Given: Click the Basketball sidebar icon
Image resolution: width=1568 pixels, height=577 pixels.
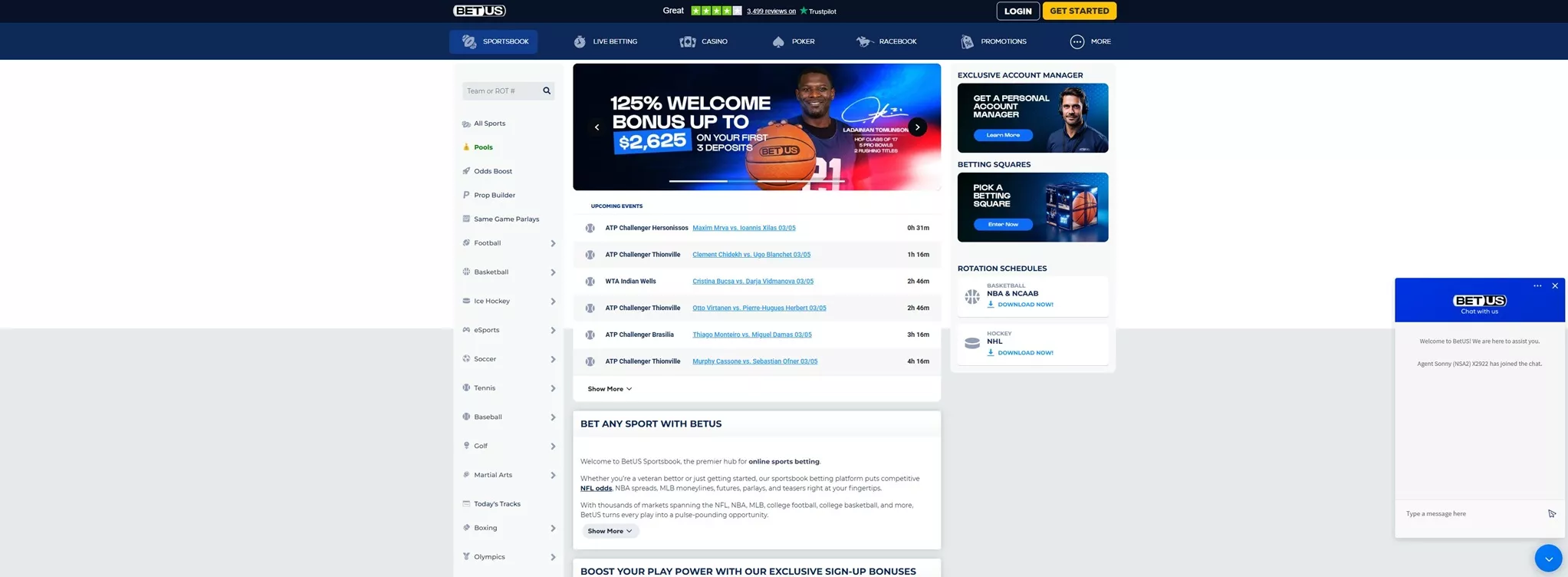Looking at the screenshot, I should (466, 272).
